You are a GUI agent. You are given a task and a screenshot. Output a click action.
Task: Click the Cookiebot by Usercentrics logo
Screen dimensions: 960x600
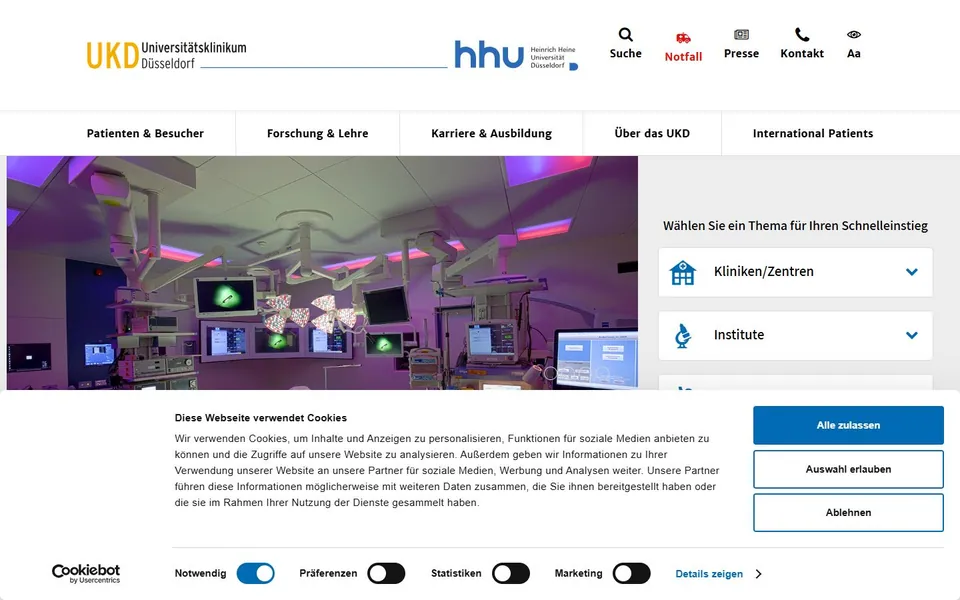point(86,574)
